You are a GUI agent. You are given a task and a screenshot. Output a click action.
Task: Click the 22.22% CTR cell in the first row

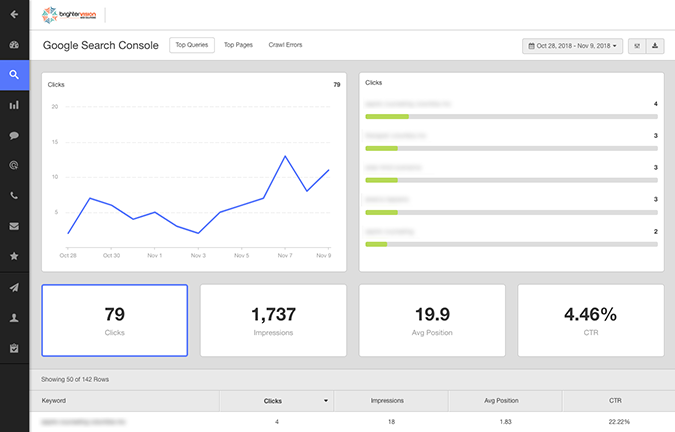coord(619,422)
